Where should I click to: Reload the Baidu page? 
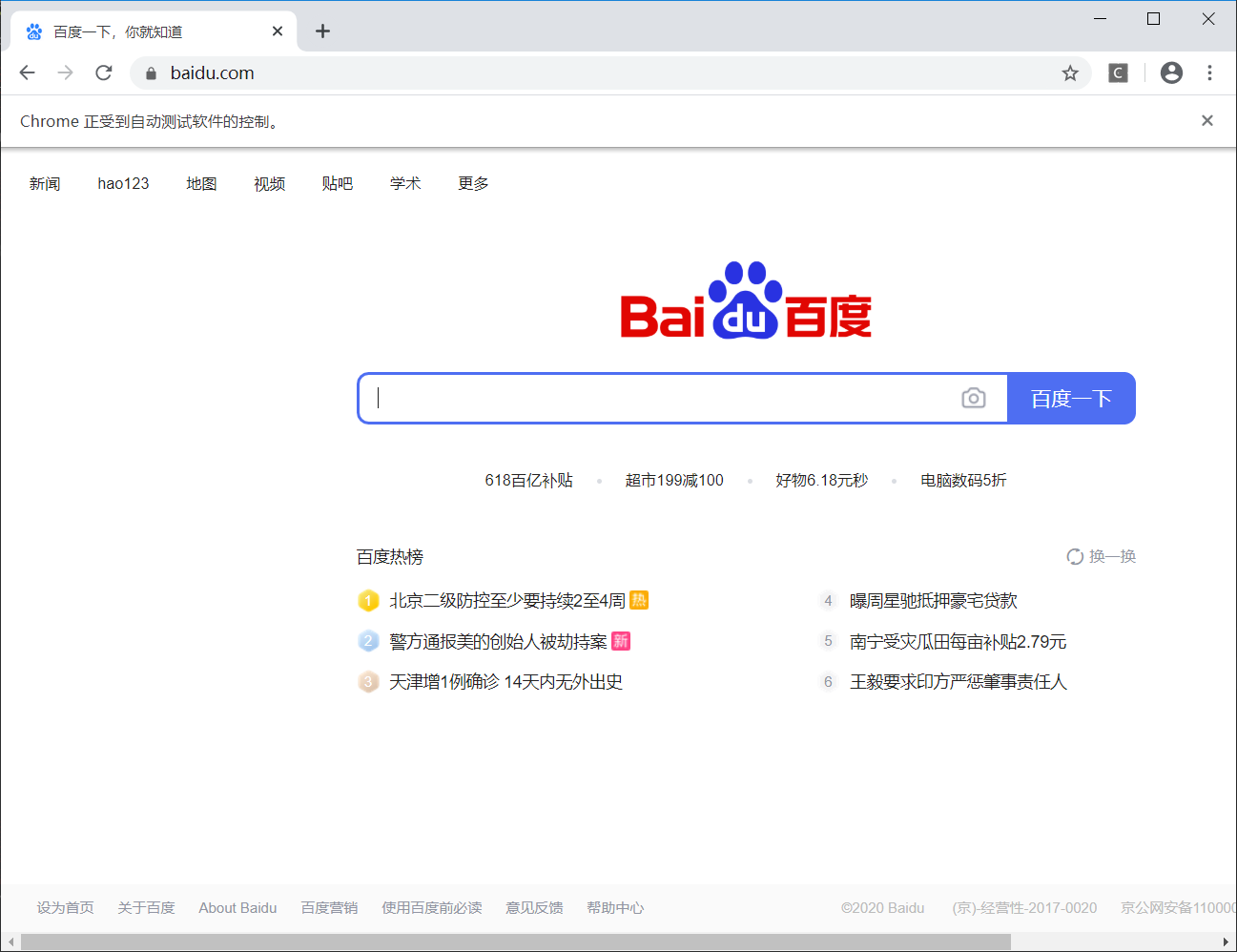click(x=104, y=72)
